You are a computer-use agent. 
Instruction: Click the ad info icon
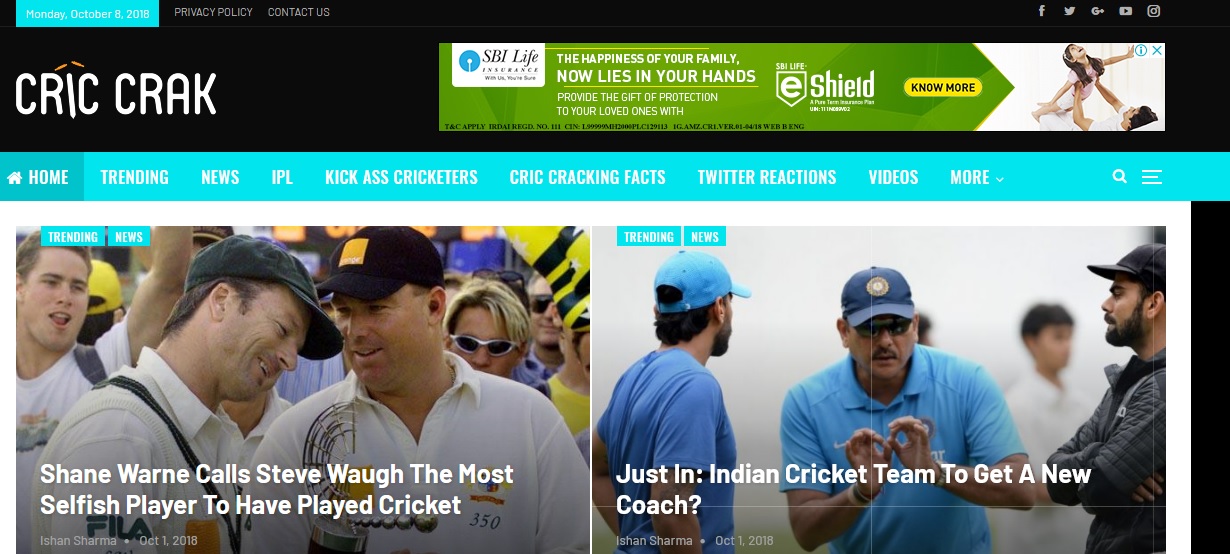1141,50
